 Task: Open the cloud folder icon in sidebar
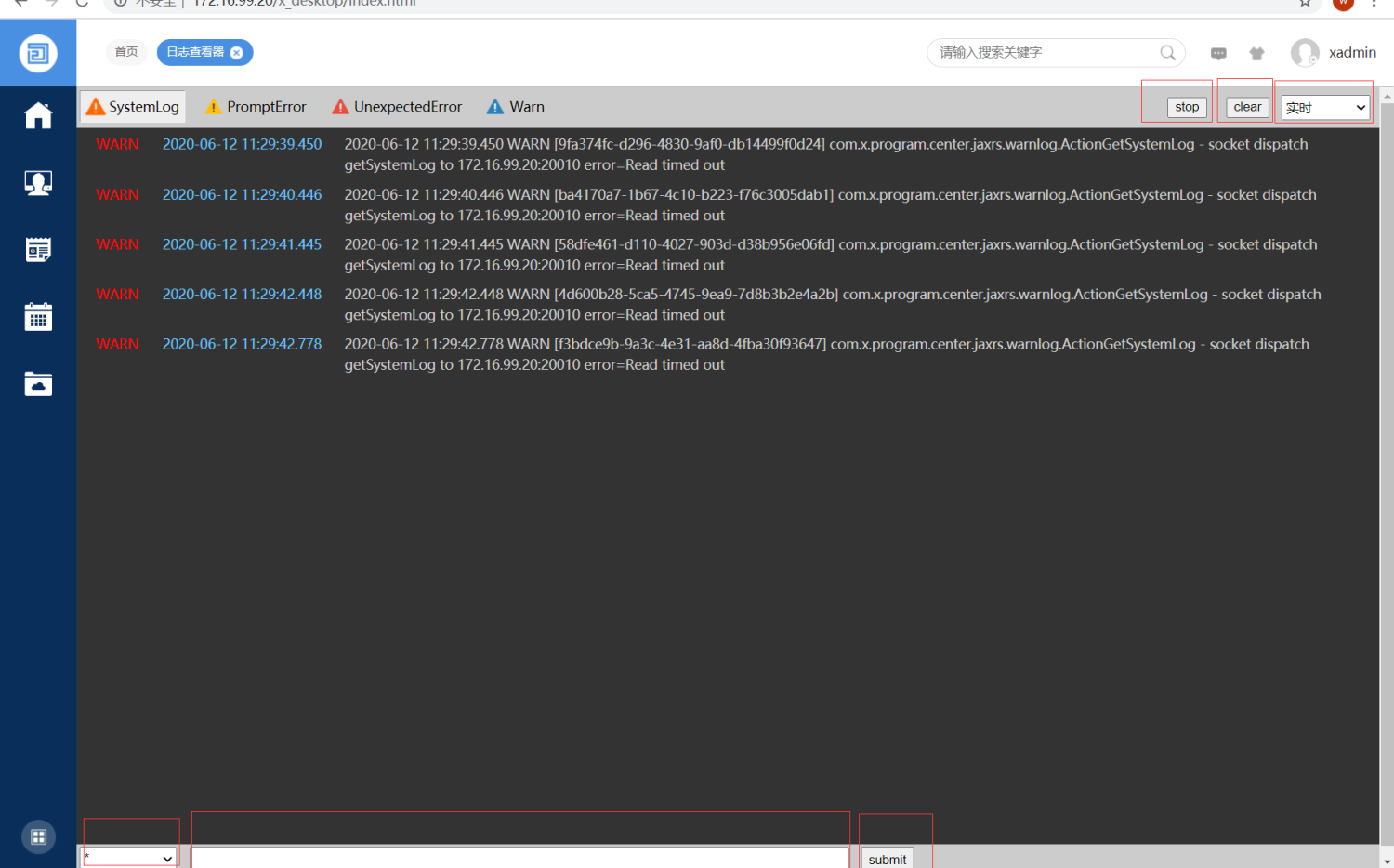[38, 384]
